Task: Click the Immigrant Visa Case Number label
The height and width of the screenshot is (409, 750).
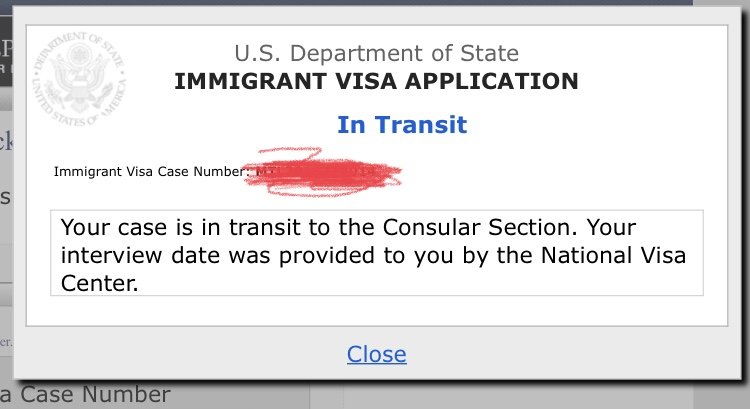Action: 150,171
